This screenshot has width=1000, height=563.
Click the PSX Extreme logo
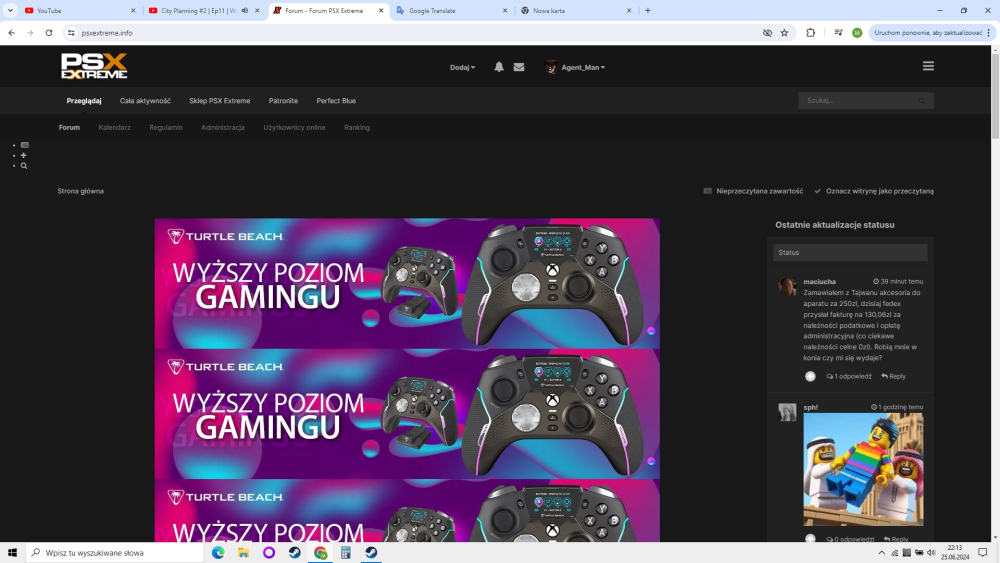pos(94,66)
